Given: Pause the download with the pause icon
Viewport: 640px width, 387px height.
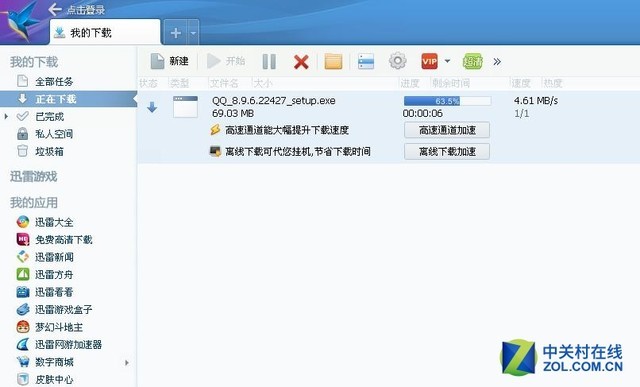Looking at the screenshot, I should point(269,62).
